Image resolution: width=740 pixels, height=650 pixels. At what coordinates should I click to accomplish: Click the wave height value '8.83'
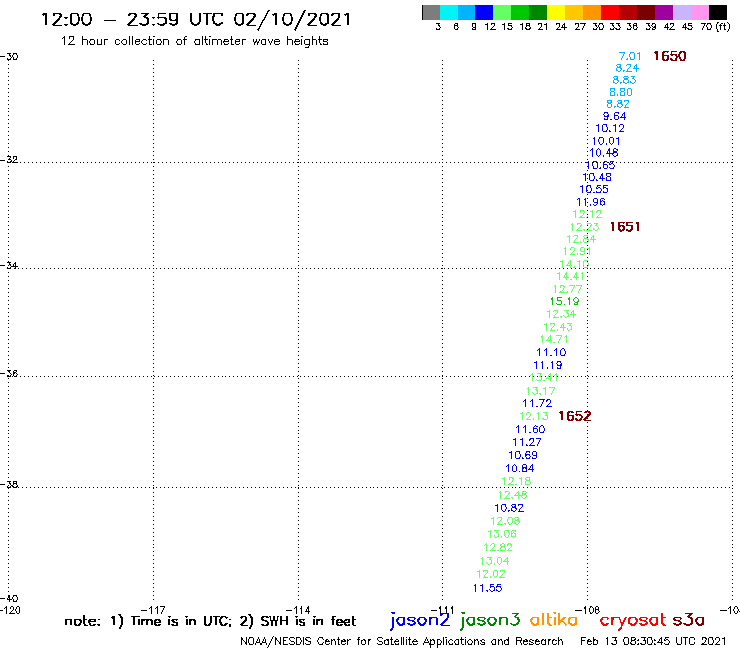pos(624,80)
